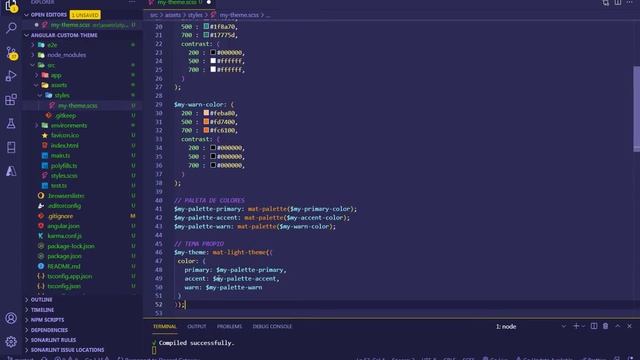Click the editor vertical scrollbar thumb
The width and height of the screenshot is (640, 360).
coord(636,109)
